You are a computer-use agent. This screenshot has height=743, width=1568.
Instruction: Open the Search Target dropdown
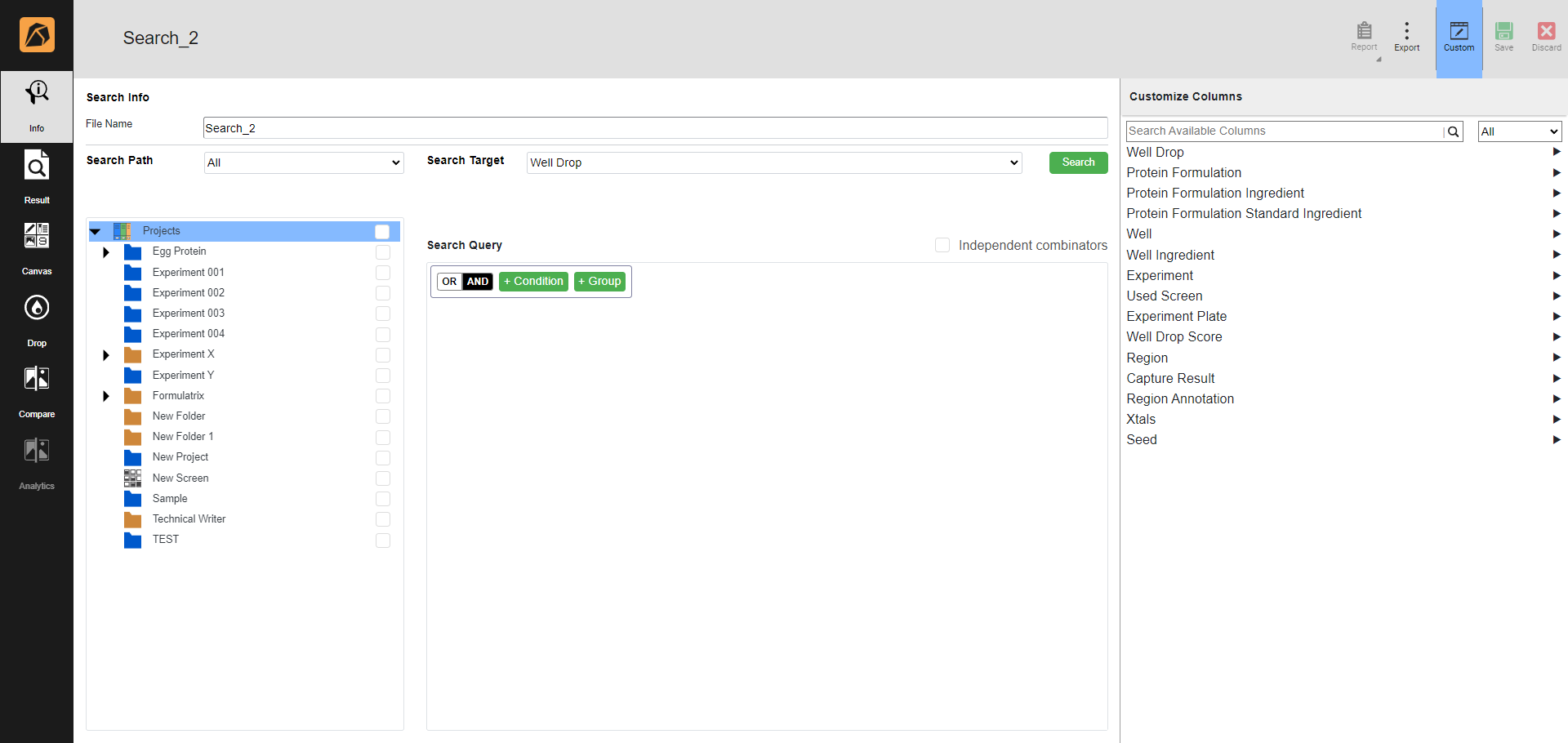coord(773,162)
